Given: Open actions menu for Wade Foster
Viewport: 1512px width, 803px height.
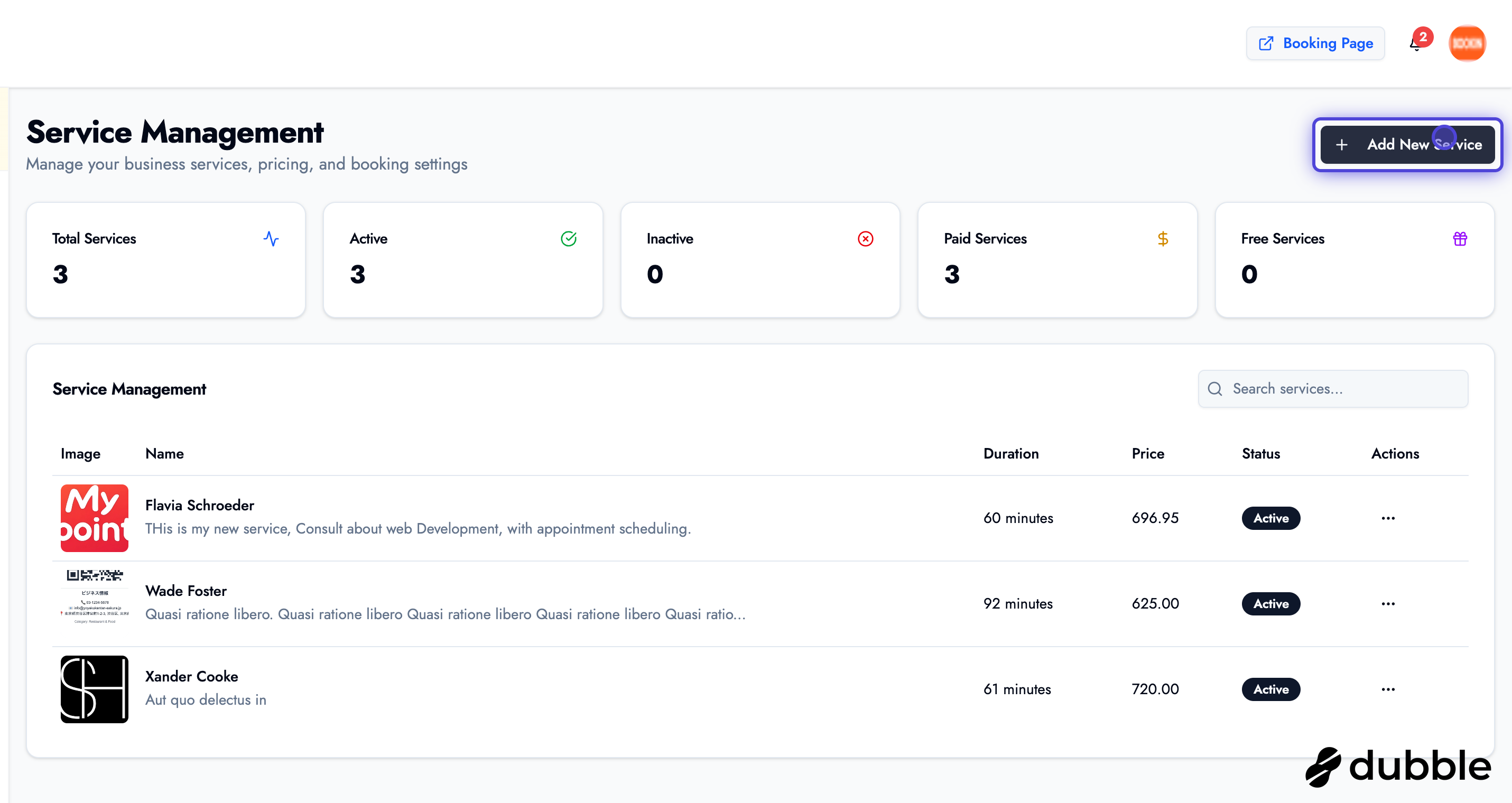Looking at the screenshot, I should tap(1388, 603).
